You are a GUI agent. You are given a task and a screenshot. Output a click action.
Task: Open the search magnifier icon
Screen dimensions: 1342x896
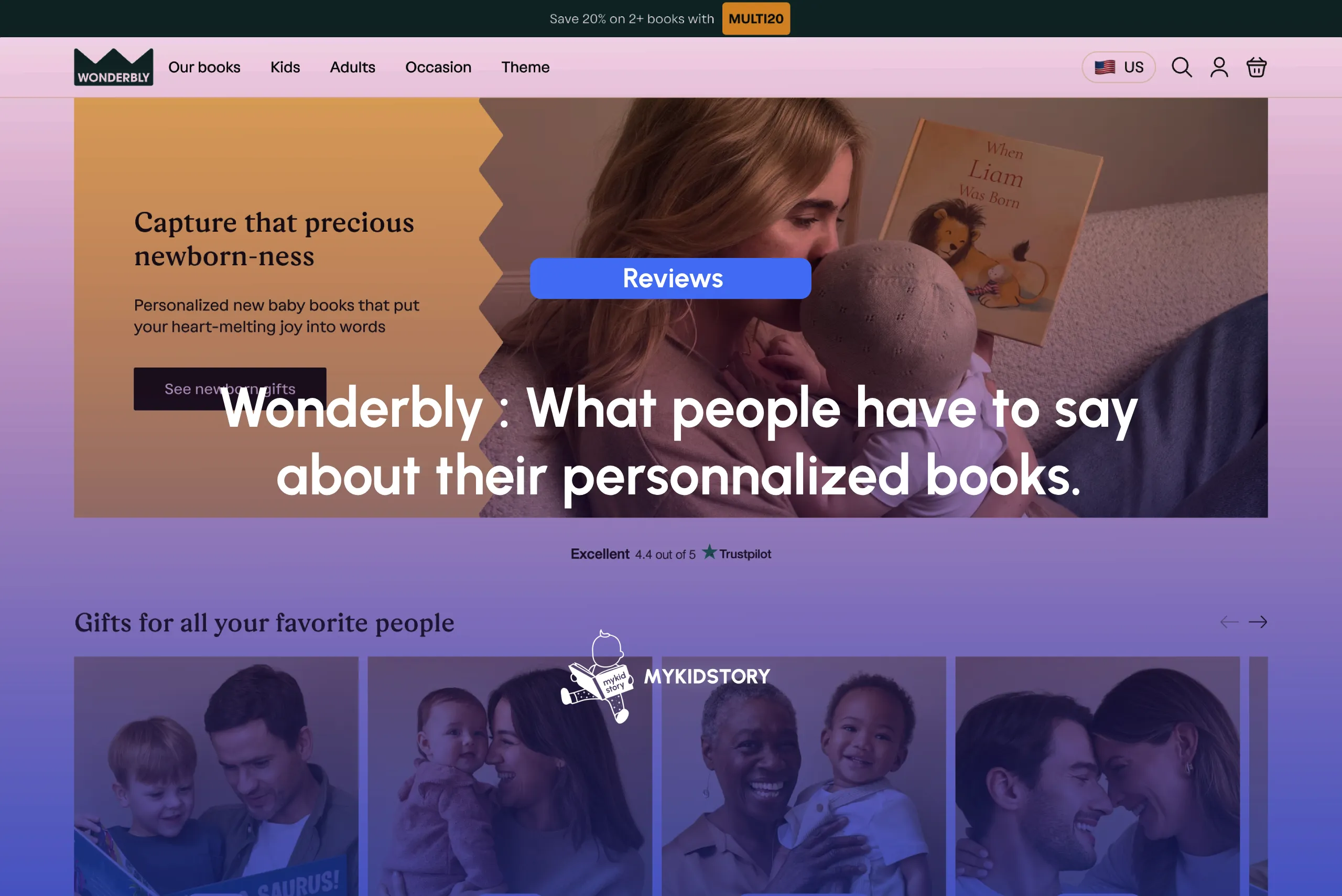[1182, 68]
